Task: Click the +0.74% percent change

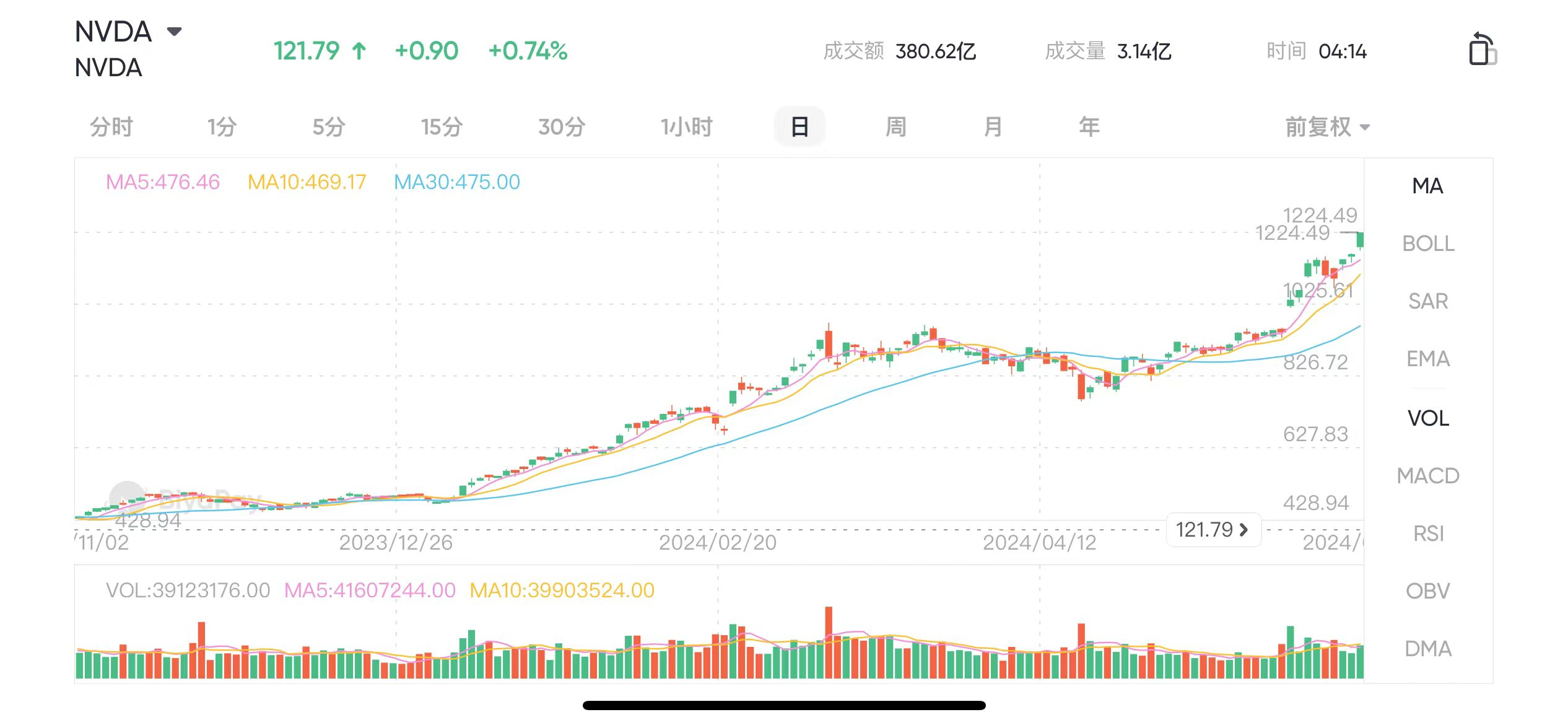Action: [528, 51]
